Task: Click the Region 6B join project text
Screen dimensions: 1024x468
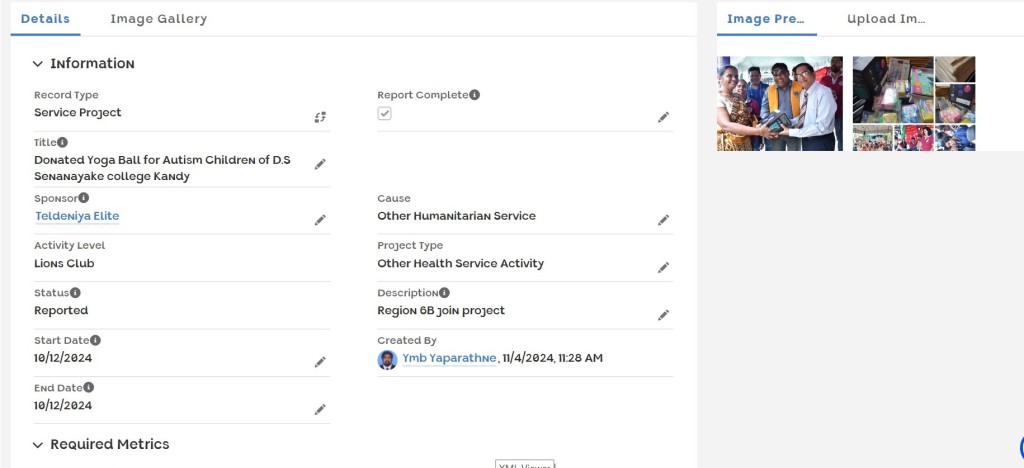Action: pos(441,311)
